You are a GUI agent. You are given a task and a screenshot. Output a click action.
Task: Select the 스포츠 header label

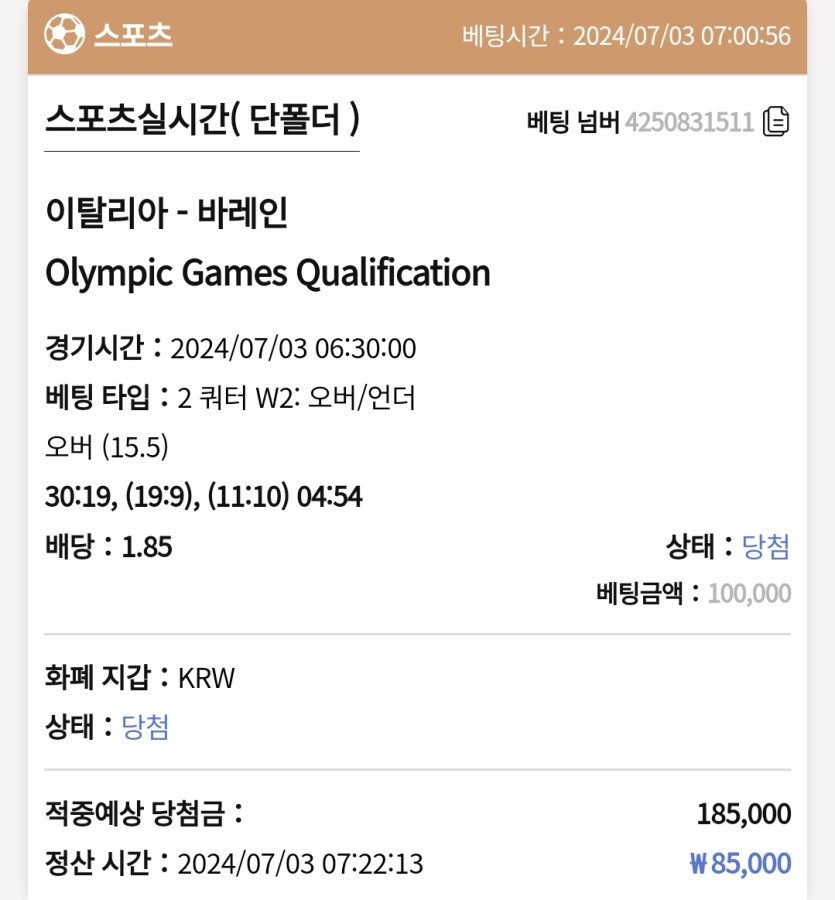pos(133,35)
